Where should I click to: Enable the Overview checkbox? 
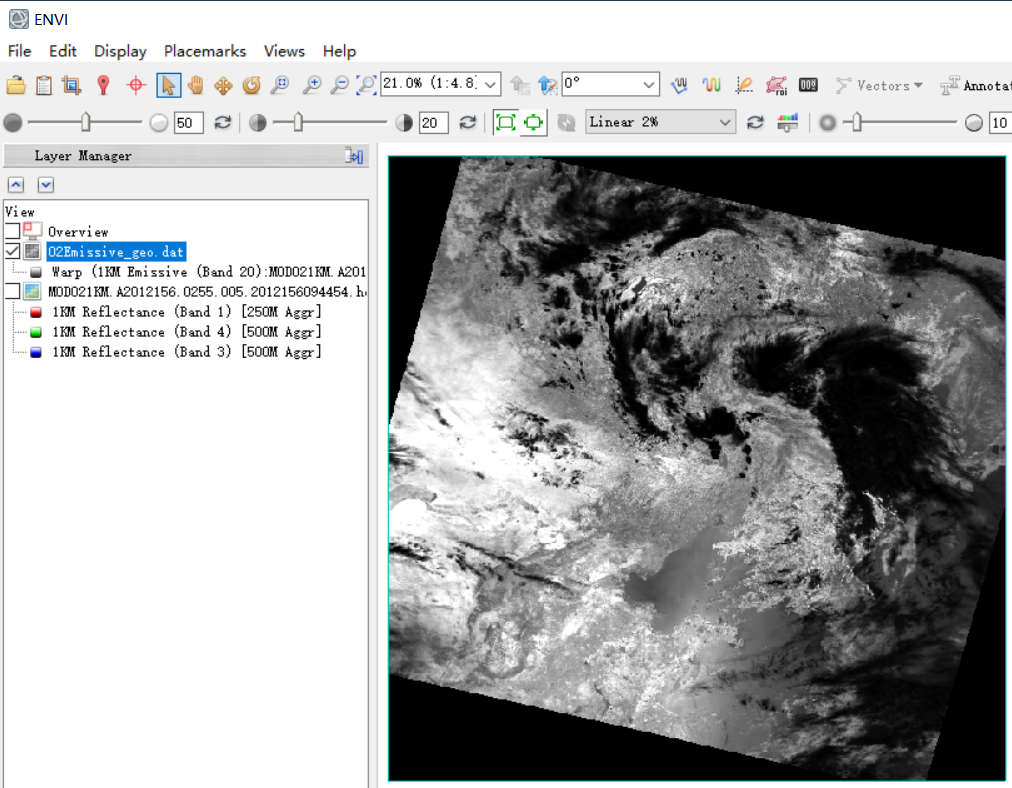pos(12,232)
